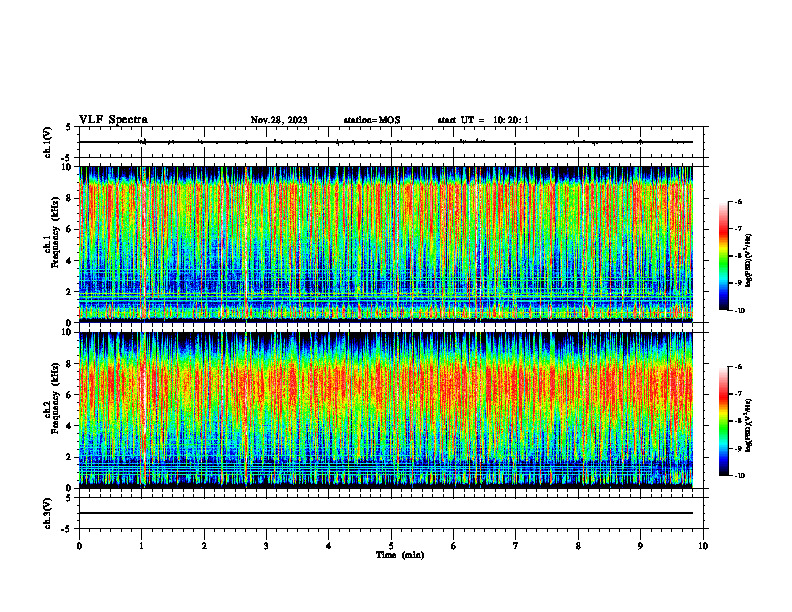Viewport: 792px width, 612px height.
Task: Click the log(PSD) label beside ch.2 colorbar
Action: click(x=749, y=423)
